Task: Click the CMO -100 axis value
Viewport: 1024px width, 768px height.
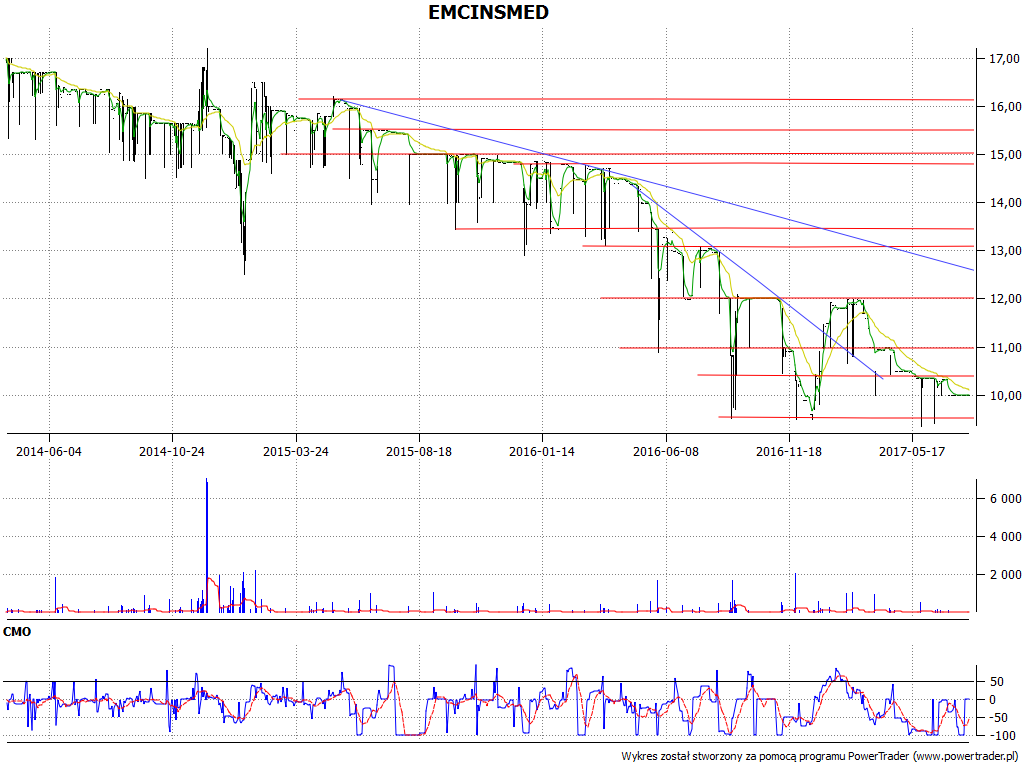Action: (1002, 735)
